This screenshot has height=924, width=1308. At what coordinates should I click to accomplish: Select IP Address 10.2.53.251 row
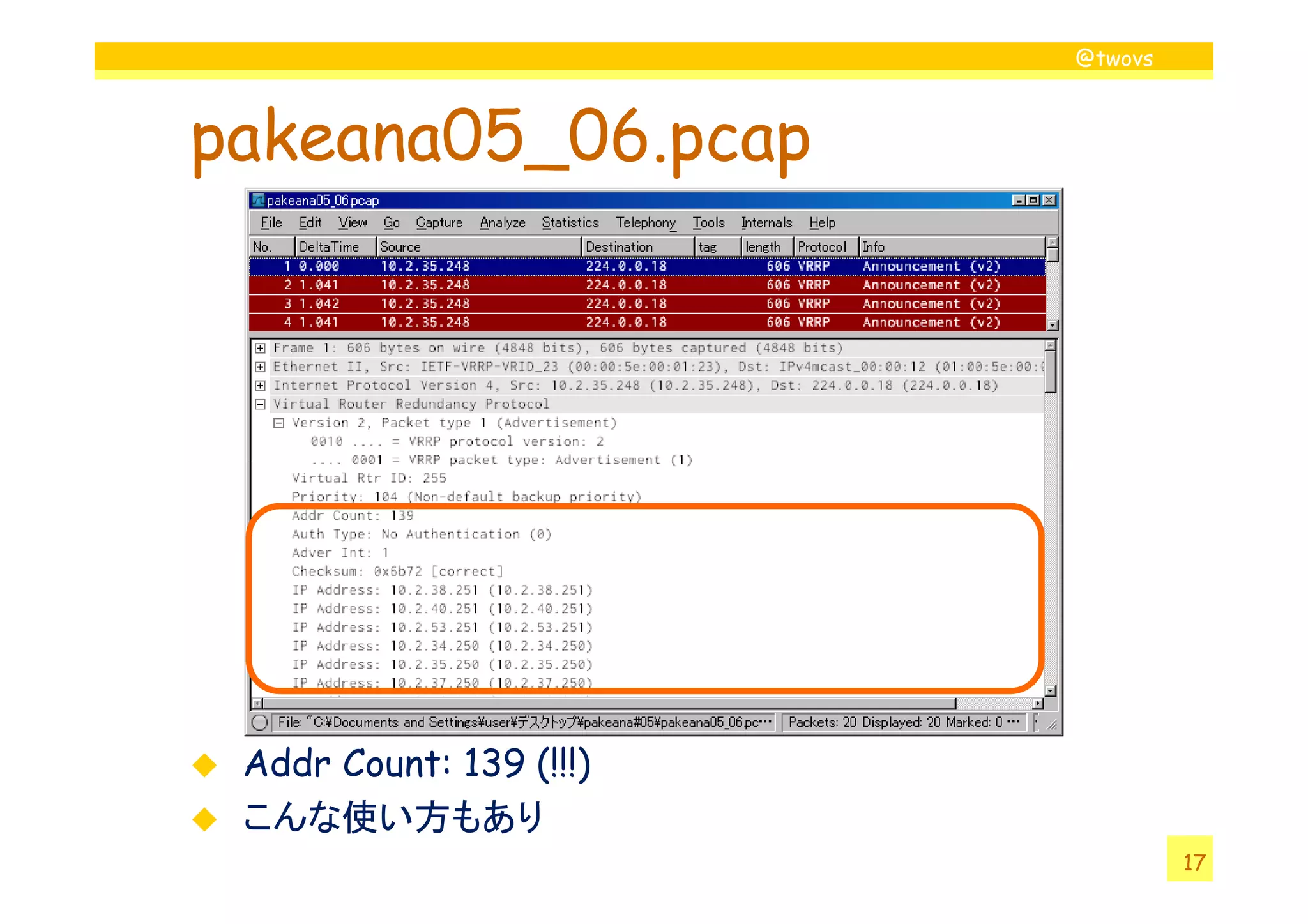[442, 628]
